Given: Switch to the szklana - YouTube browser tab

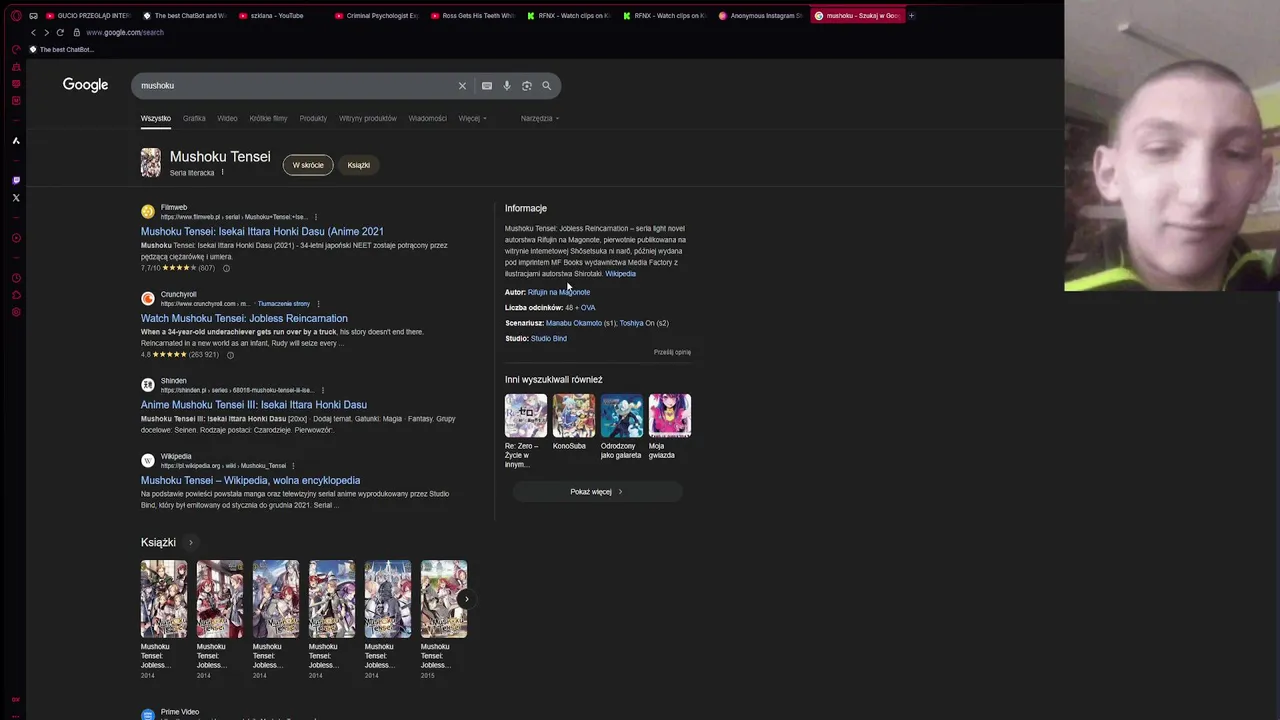Looking at the screenshot, I should pos(277,15).
